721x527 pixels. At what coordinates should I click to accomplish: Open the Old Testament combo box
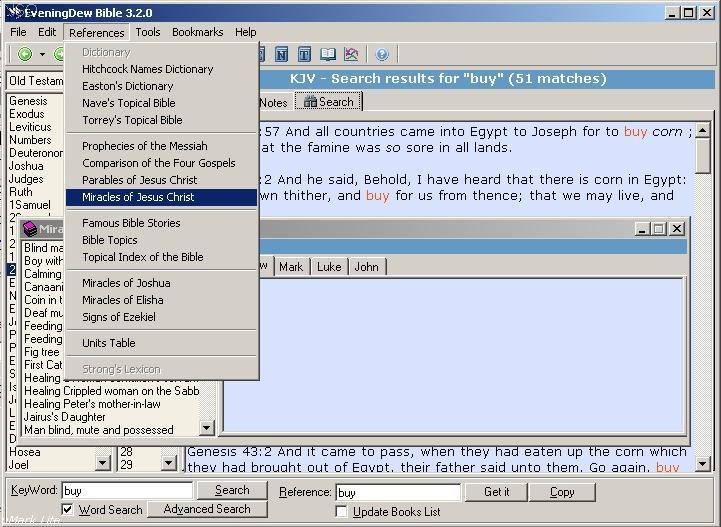click(x=35, y=81)
